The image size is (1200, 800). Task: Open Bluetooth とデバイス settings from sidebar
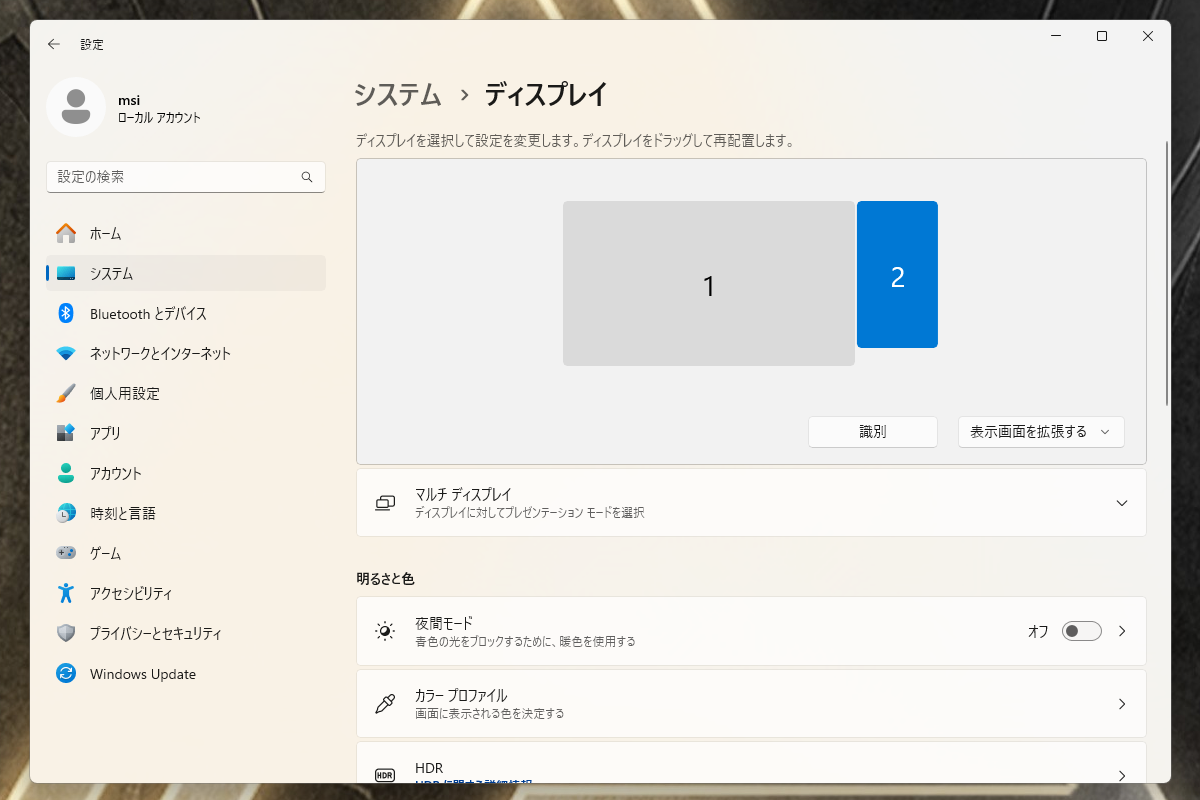(x=150, y=313)
